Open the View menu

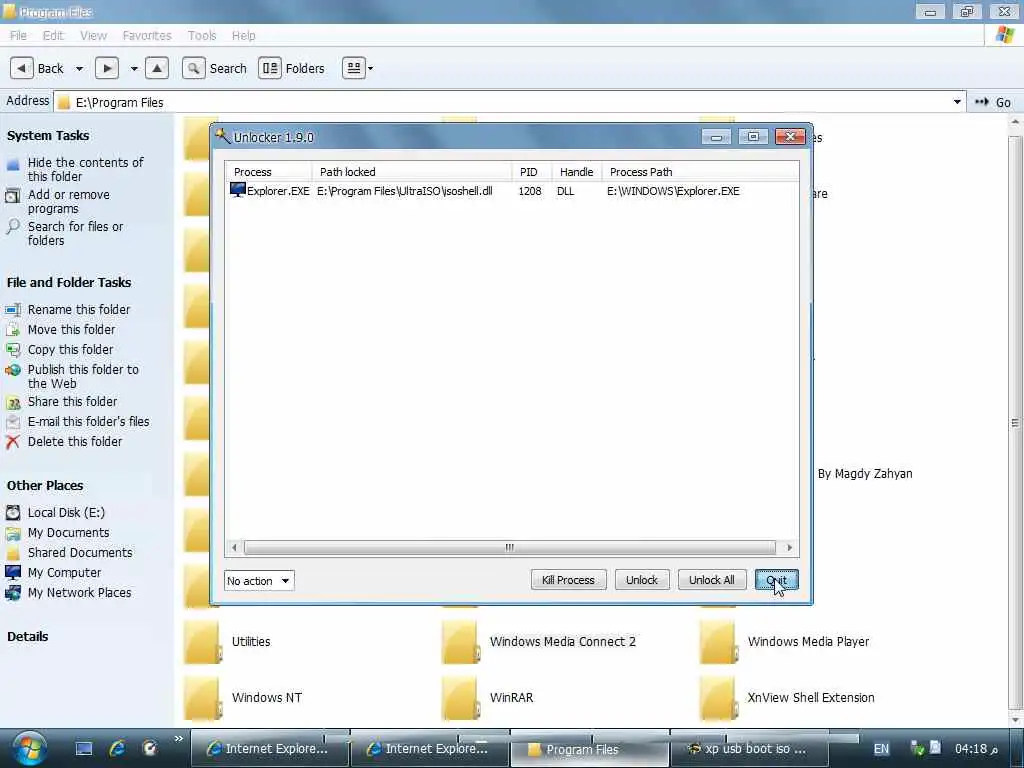pyautogui.click(x=93, y=35)
